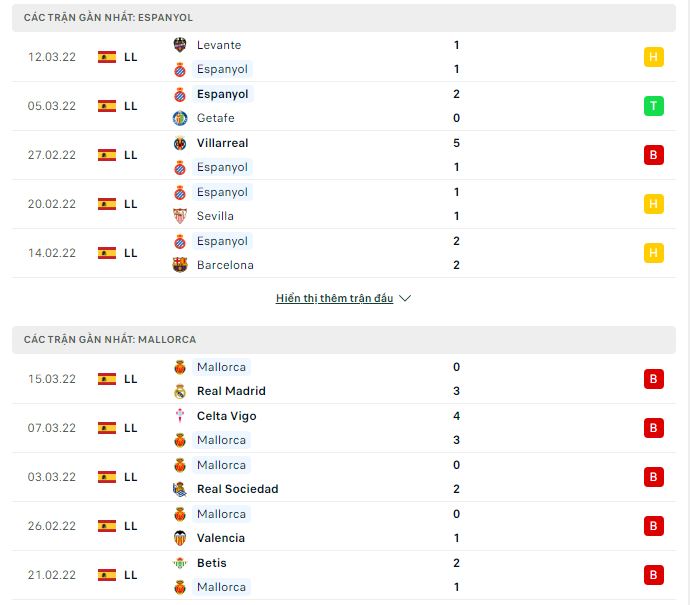Click the Valencia club crest icon
This screenshot has width=690, height=605.
(180, 538)
